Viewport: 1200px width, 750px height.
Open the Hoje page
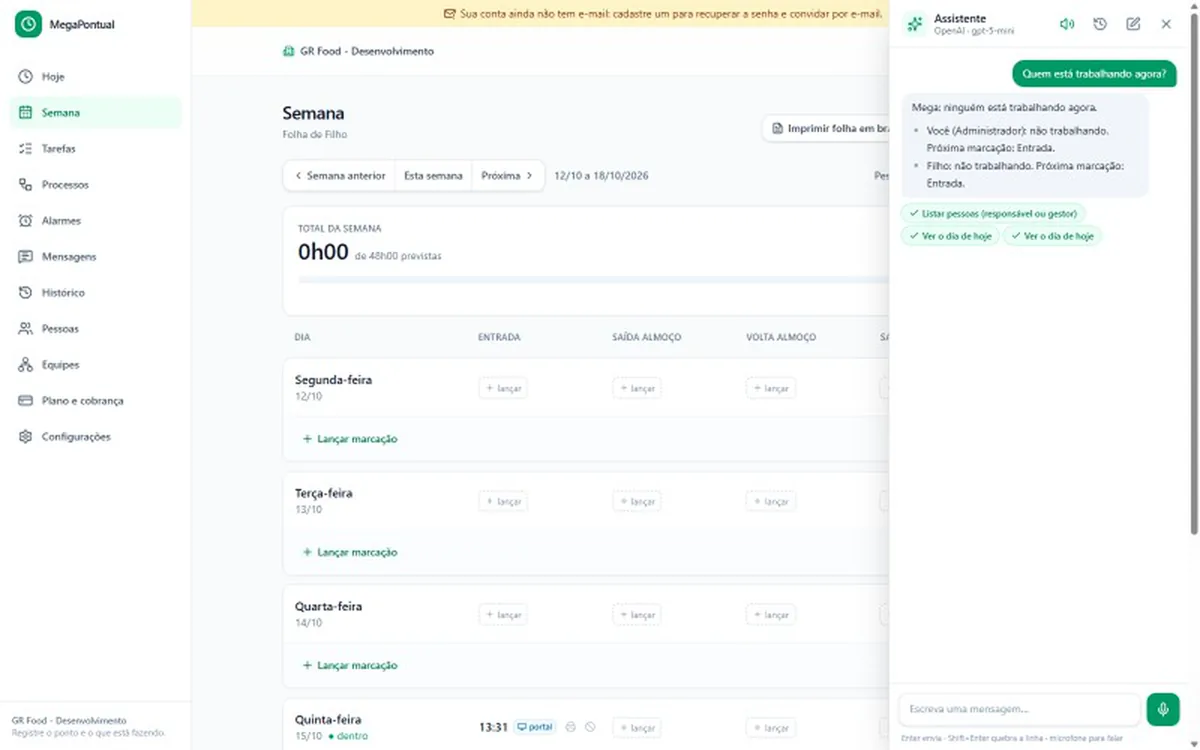[x=96, y=77]
